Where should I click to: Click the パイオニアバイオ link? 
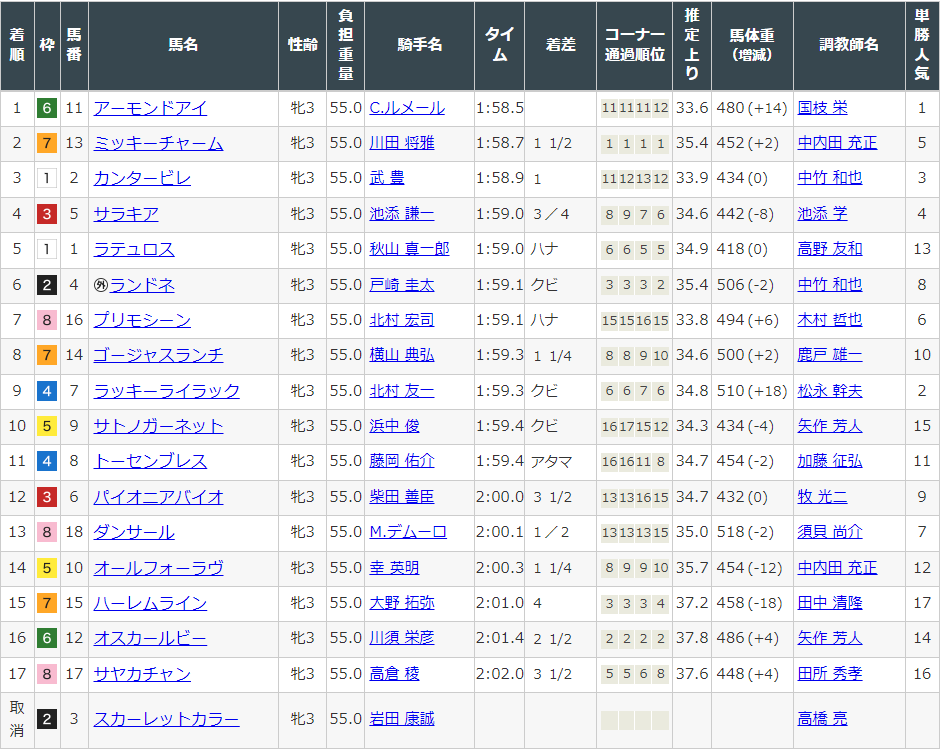coord(158,497)
